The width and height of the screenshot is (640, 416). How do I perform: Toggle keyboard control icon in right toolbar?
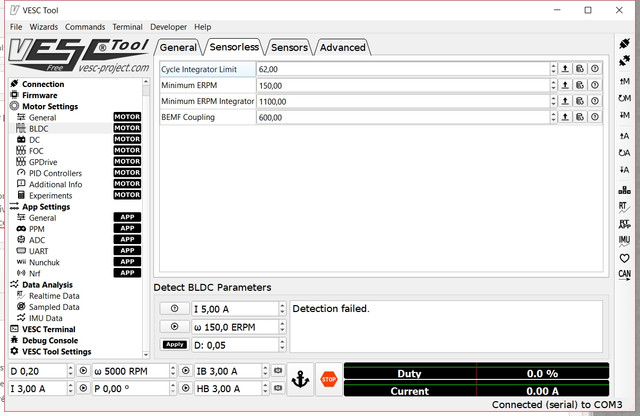pos(624,190)
